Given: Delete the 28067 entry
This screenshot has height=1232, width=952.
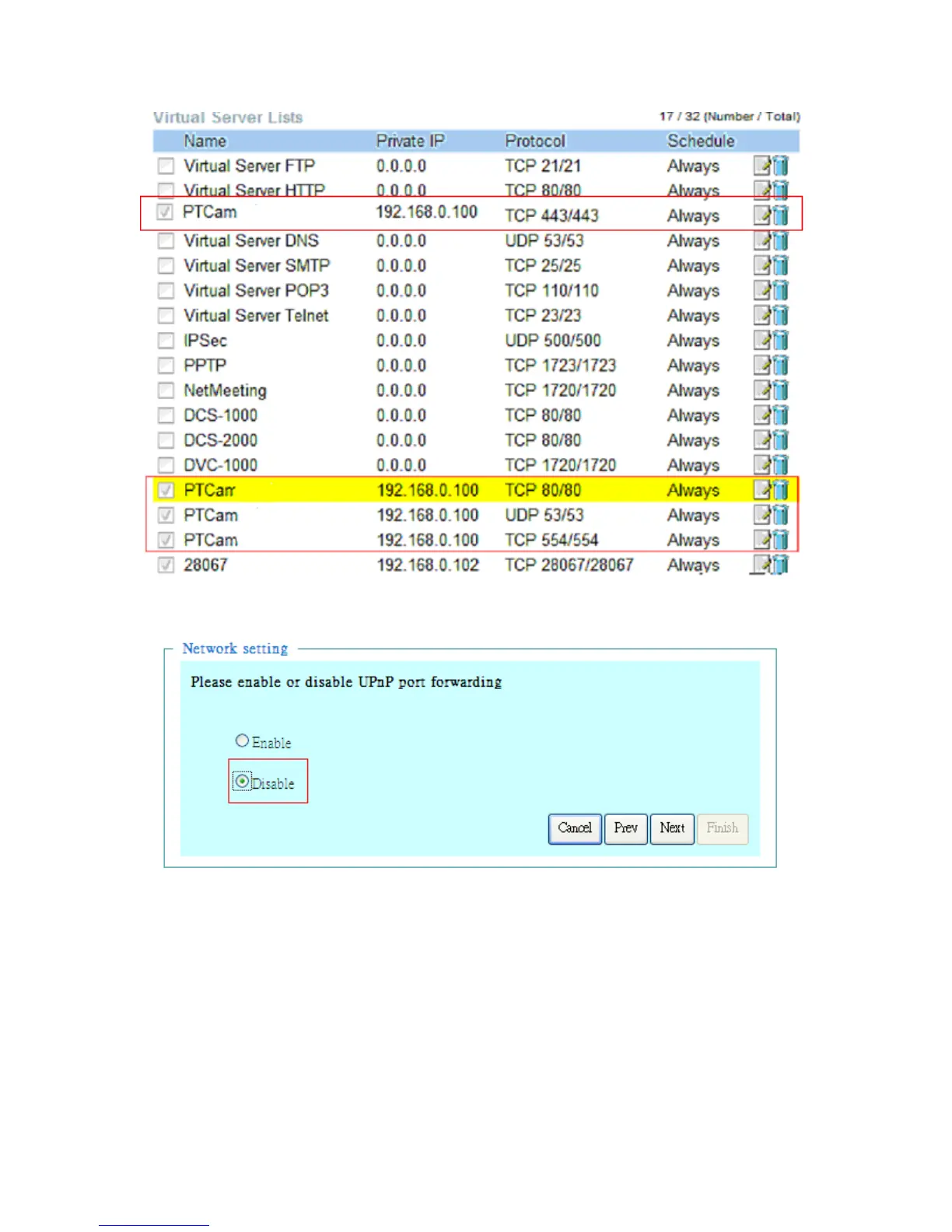Looking at the screenshot, I should click(780, 565).
